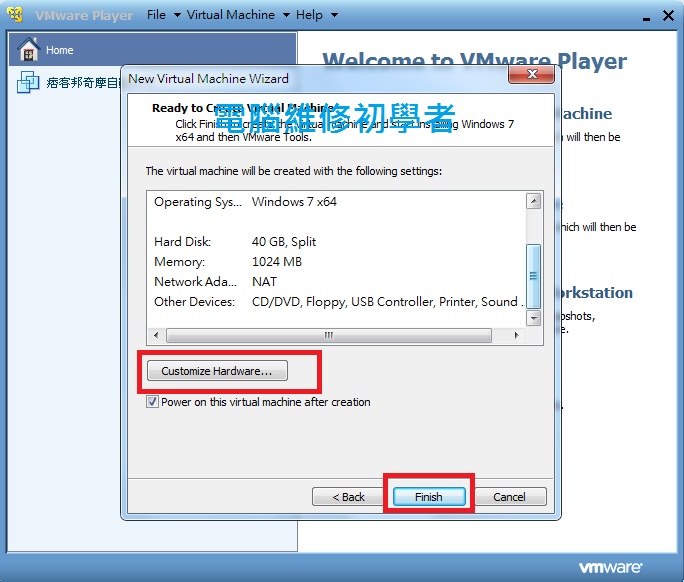The image size is (684, 582).
Task: Select the Operating Sys... row
Action: click(x=336, y=202)
